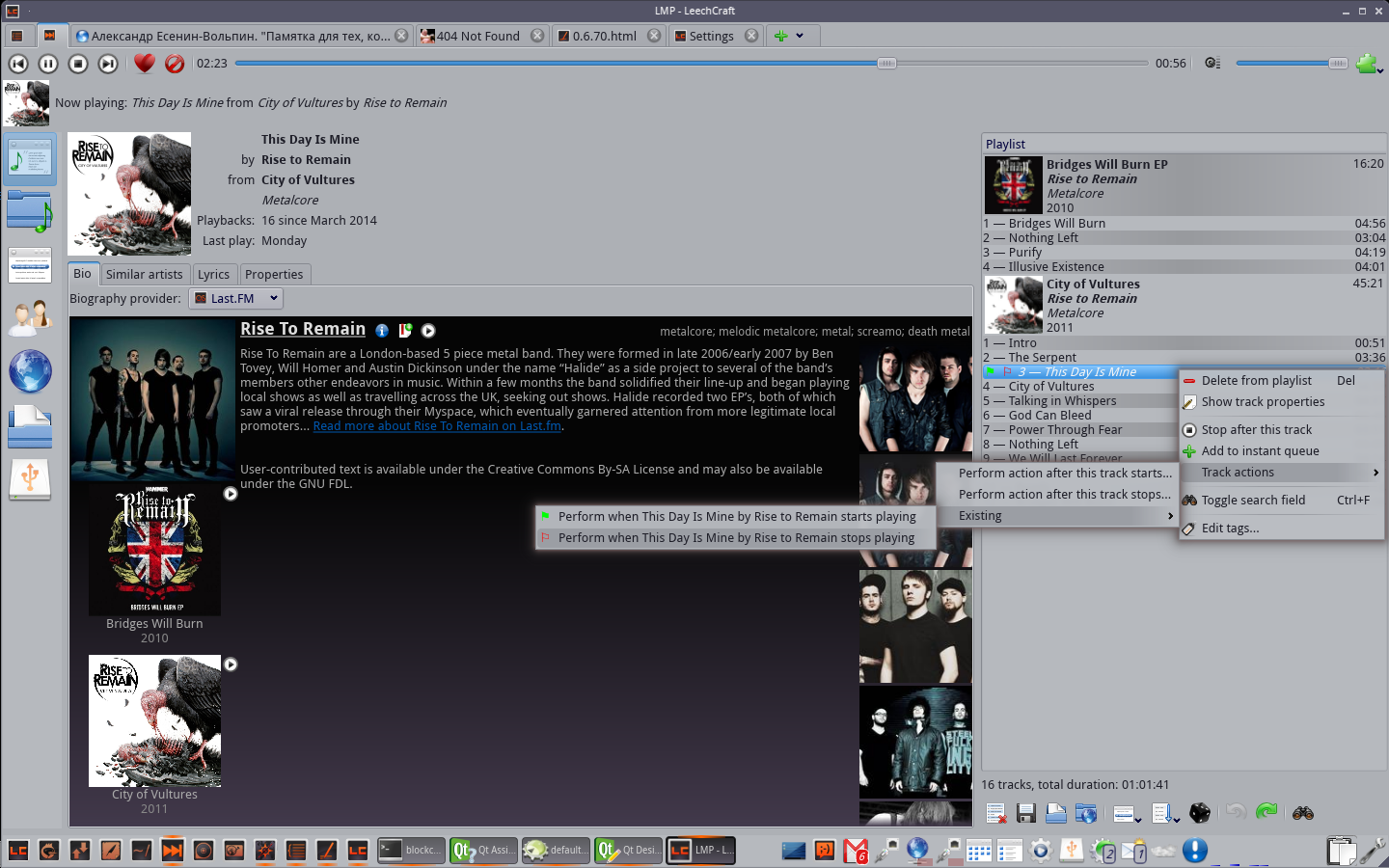The width and height of the screenshot is (1389, 868).
Task: Redo the playlist change with the green arrow
Action: click(1266, 812)
